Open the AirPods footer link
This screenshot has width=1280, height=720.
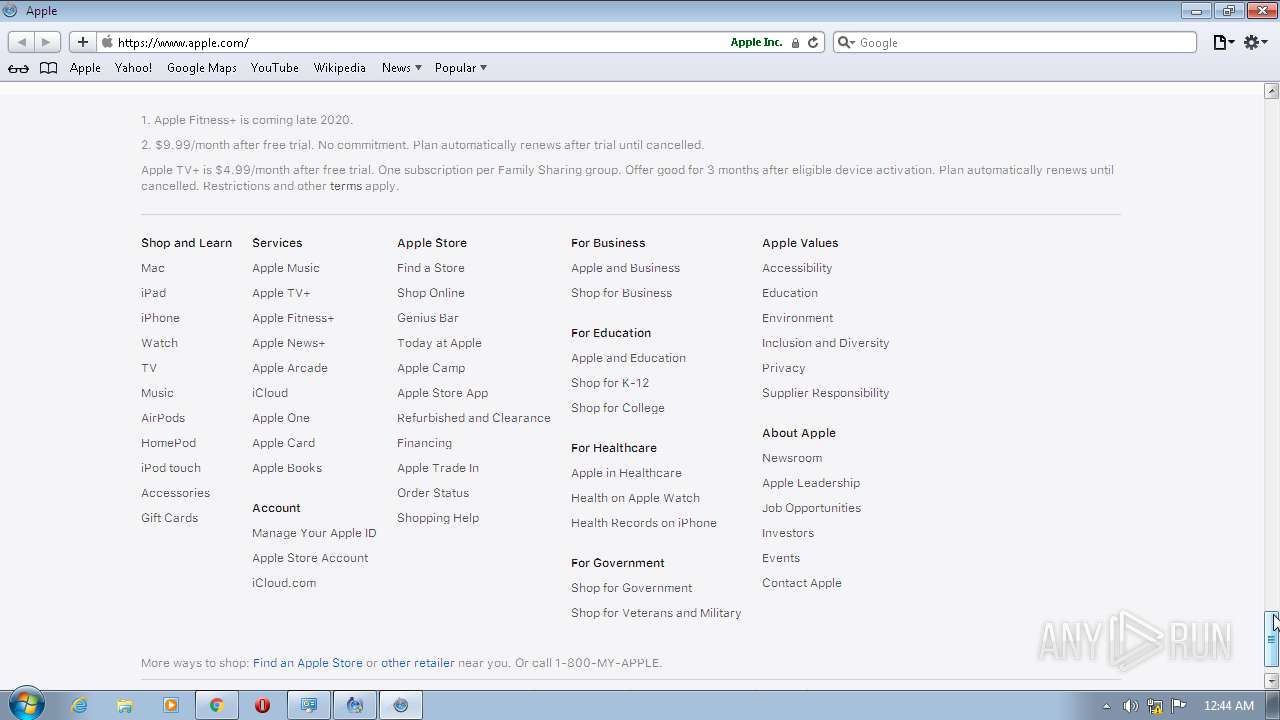[163, 418]
